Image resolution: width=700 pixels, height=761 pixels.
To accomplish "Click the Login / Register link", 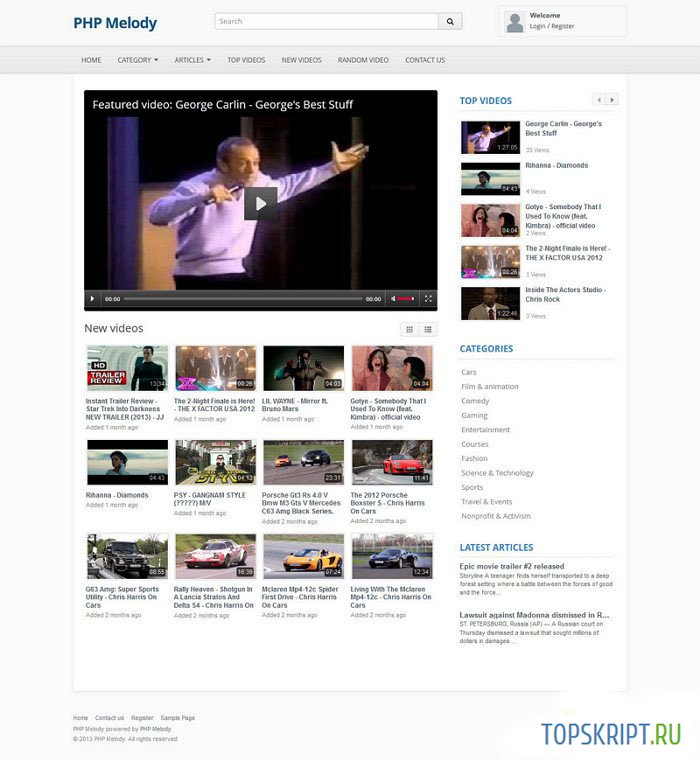I will coord(551,26).
